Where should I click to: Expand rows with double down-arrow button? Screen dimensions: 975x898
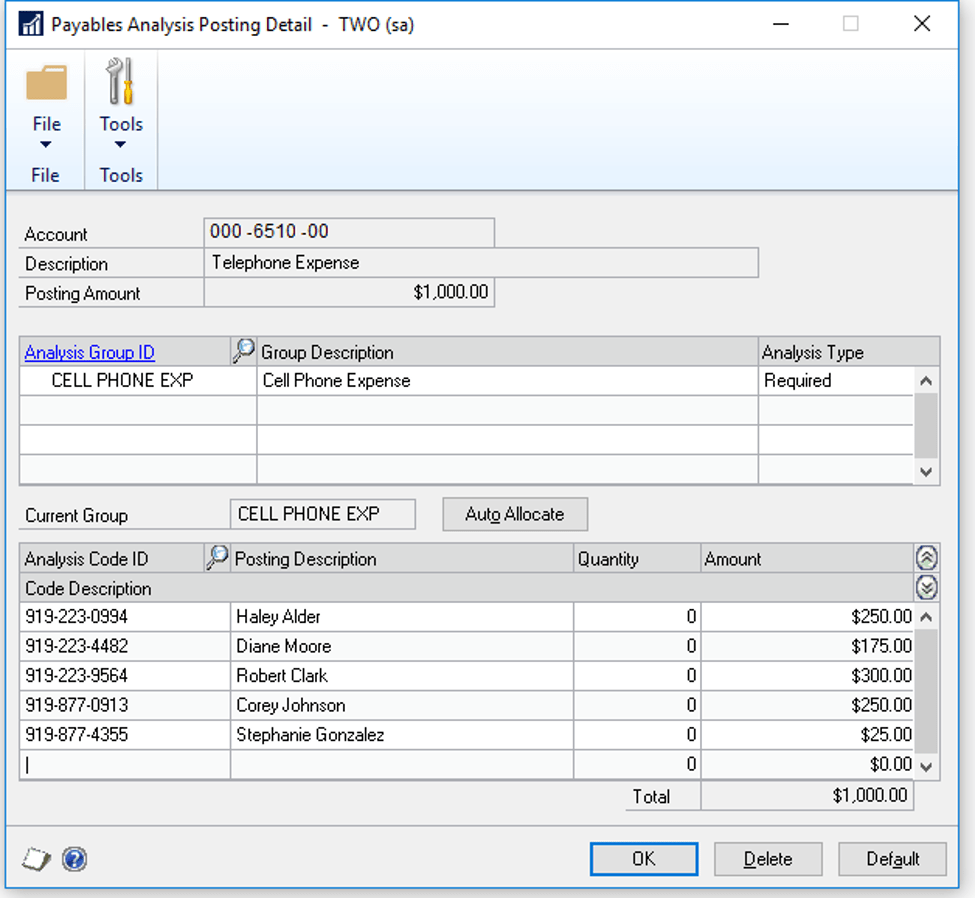(x=926, y=588)
